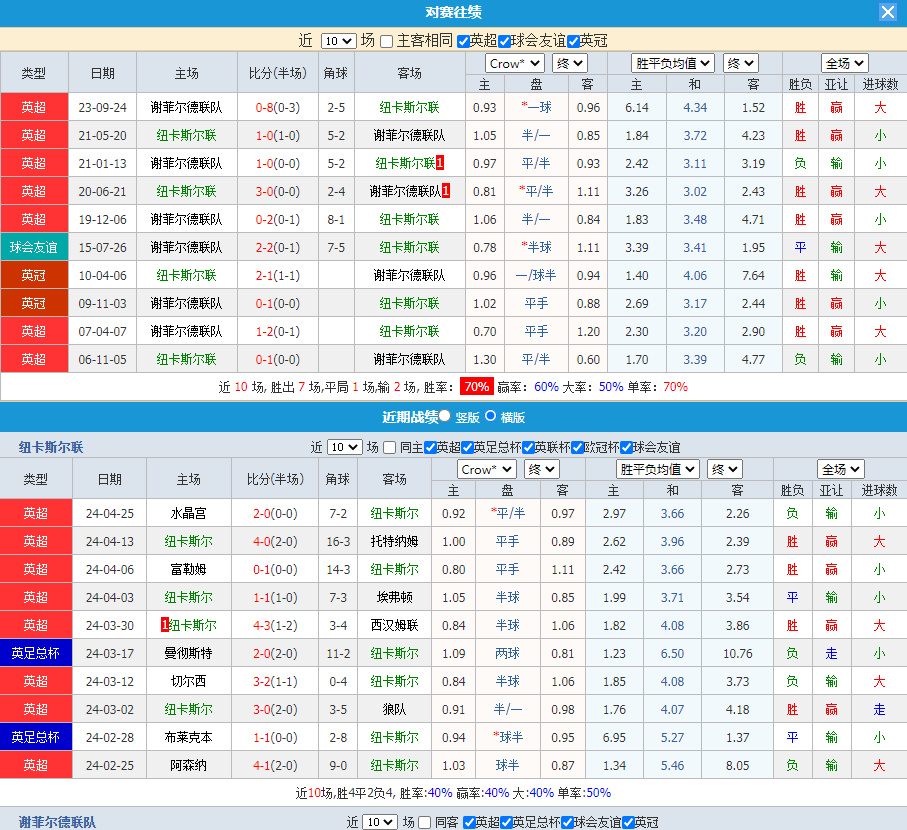Viewport: 907px width, 830px height.
Task: Uncheck the 球会友谊 checkbox in head-to-head filter
Action: [x=504, y=41]
